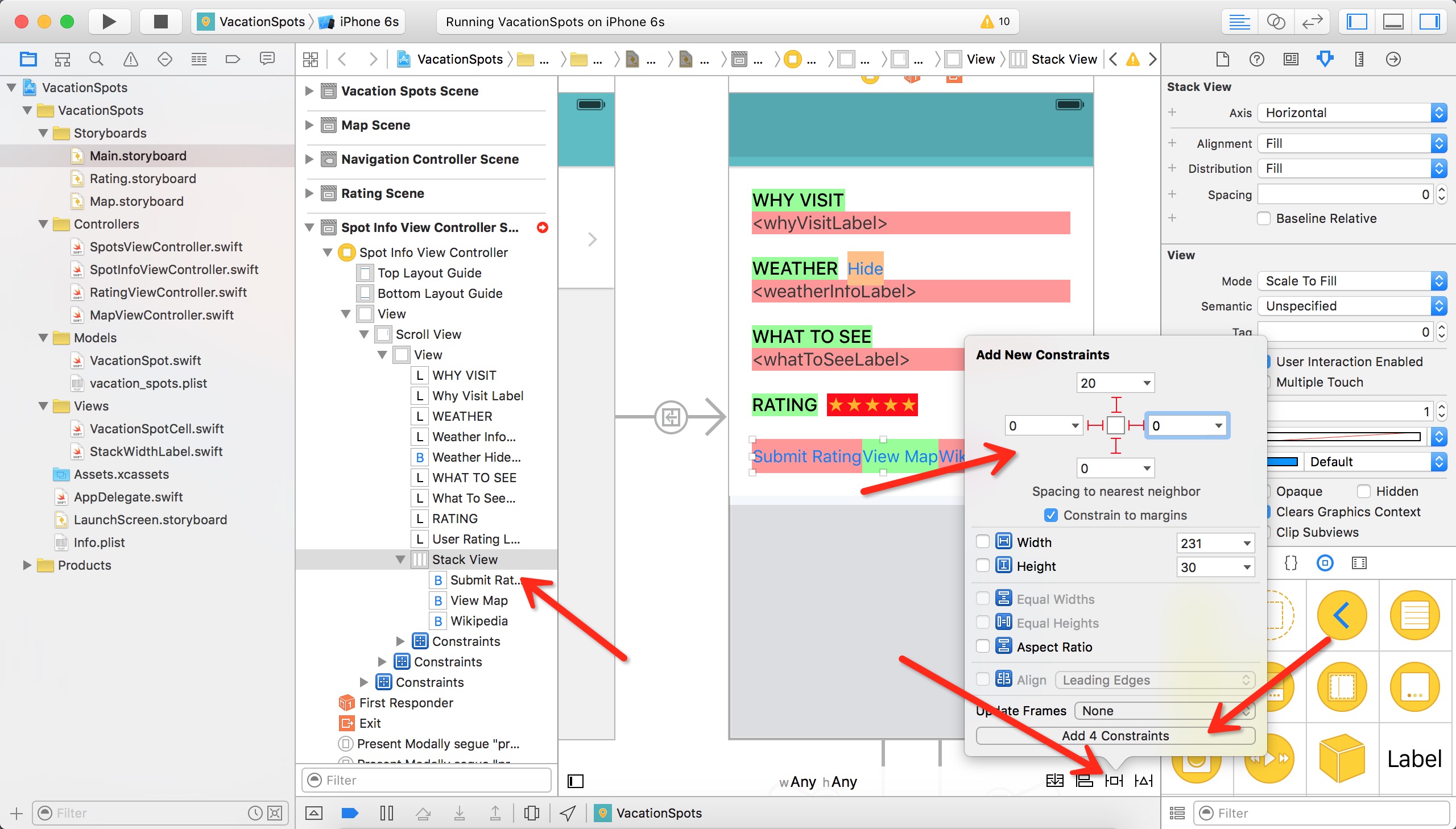Select Rating.storyboard in the navigator
The height and width of the screenshot is (829, 1456).
point(142,179)
